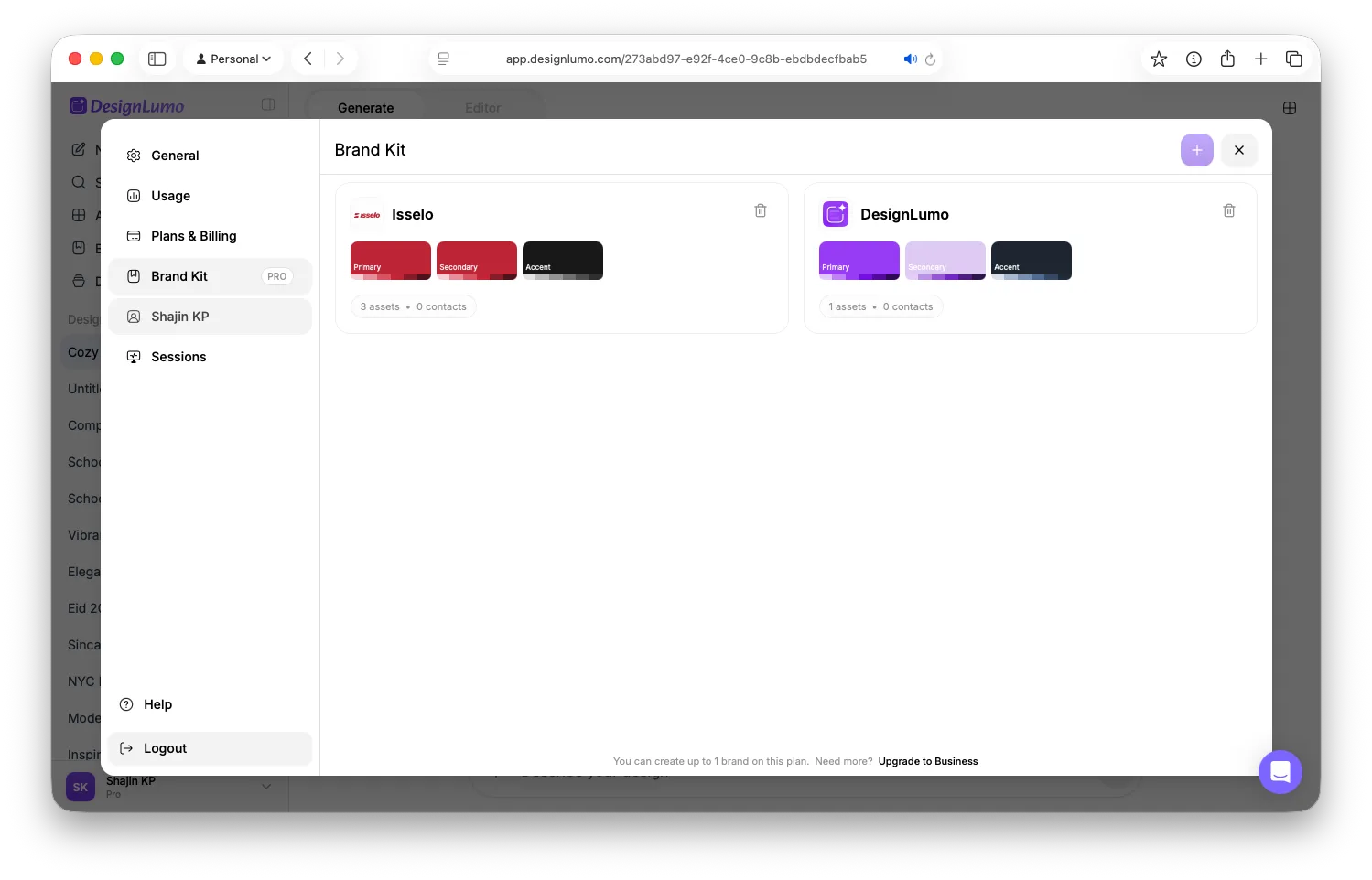This screenshot has width=1372, height=880.
Task: Open the Isselo brand name
Action: (413, 214)
